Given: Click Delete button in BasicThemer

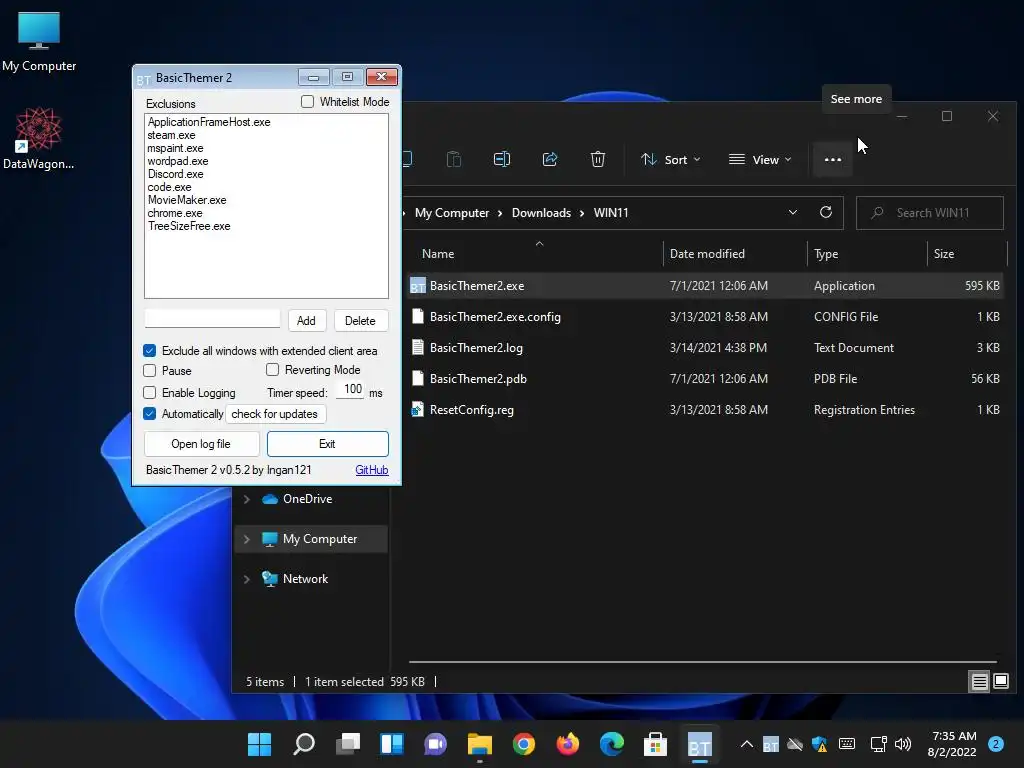Looking at the screenshot, I should pos(360,321).
